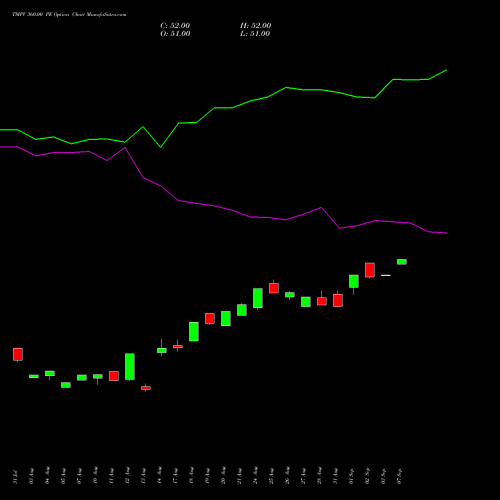Click the last green candle above 07 Sep
500x500 pixels.
[x=402, y=262]
